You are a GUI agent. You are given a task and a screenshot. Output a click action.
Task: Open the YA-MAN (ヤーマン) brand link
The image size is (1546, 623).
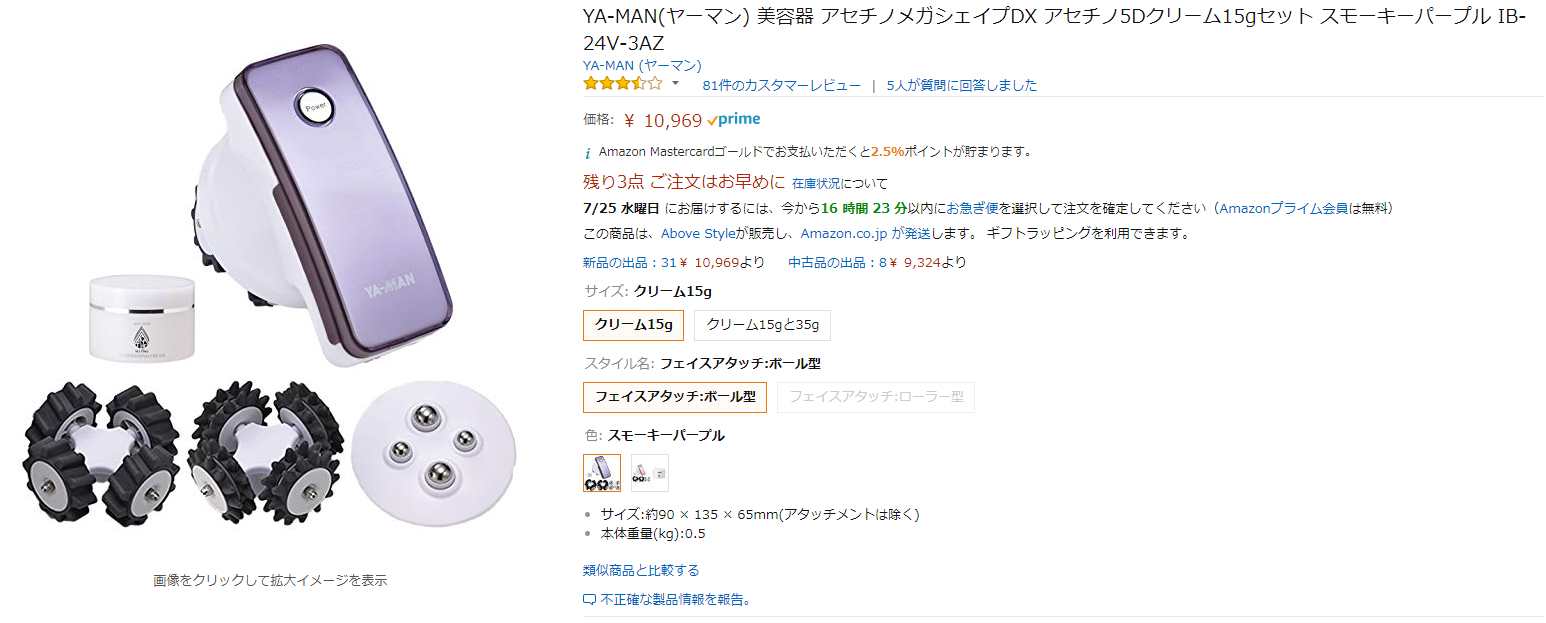642,65
